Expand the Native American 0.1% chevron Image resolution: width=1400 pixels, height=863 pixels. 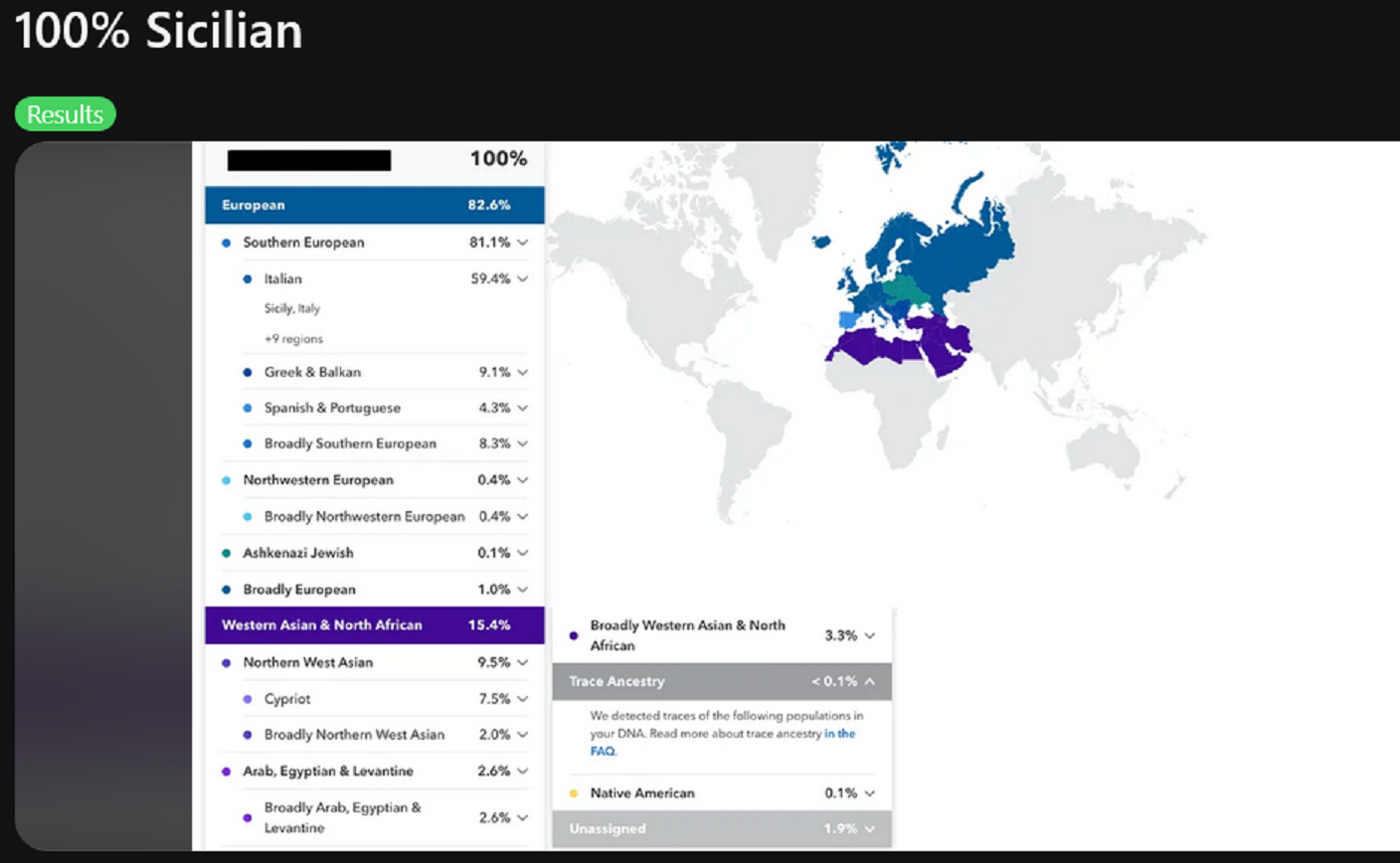point(870,793)
